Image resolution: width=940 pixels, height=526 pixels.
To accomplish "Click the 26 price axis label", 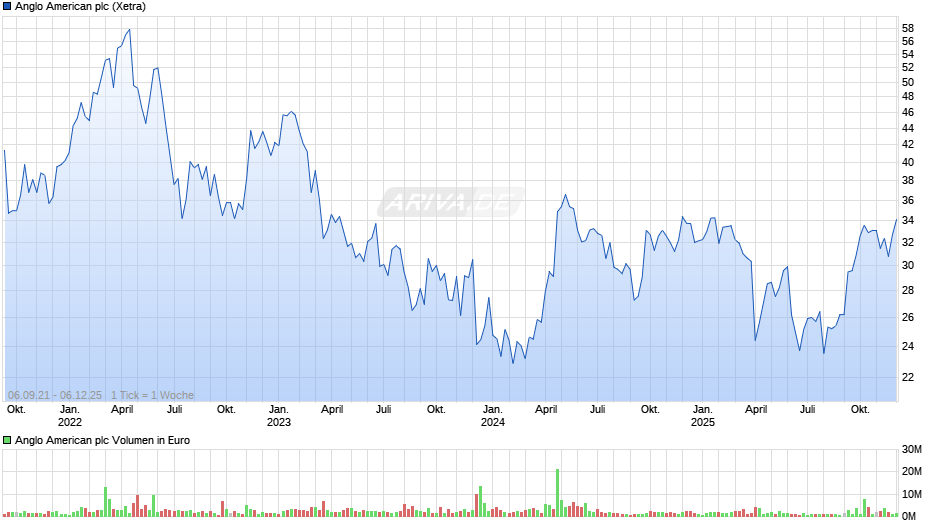I will 908,317.
